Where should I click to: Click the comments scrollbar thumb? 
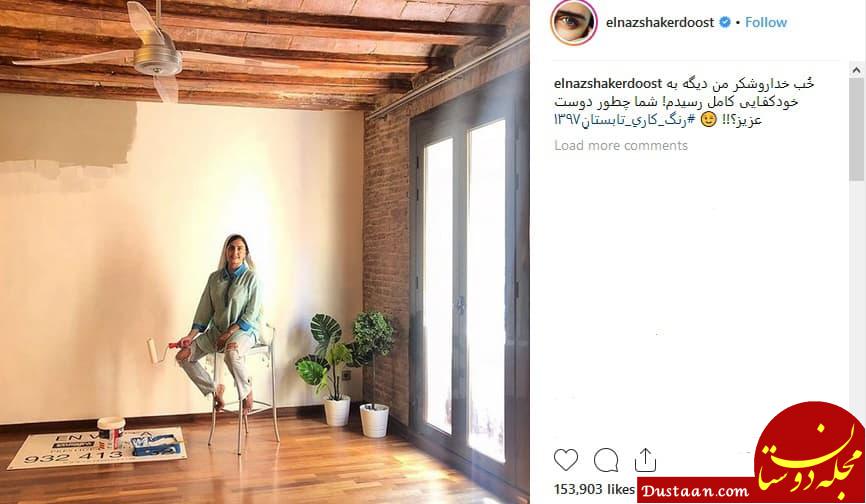point(857,128)
